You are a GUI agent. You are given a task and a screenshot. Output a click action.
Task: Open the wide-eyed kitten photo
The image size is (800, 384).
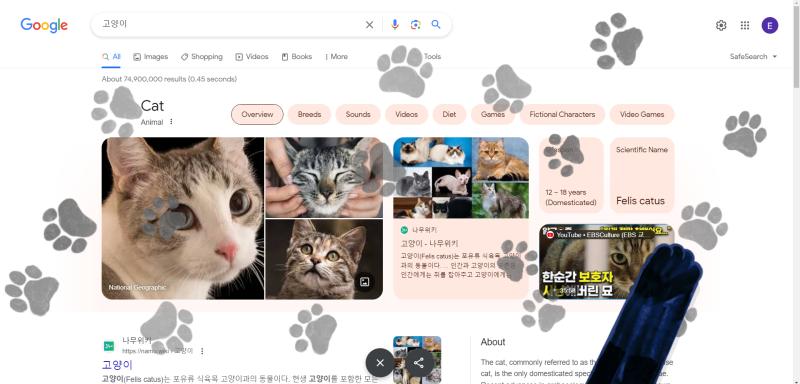click(324, 259)
